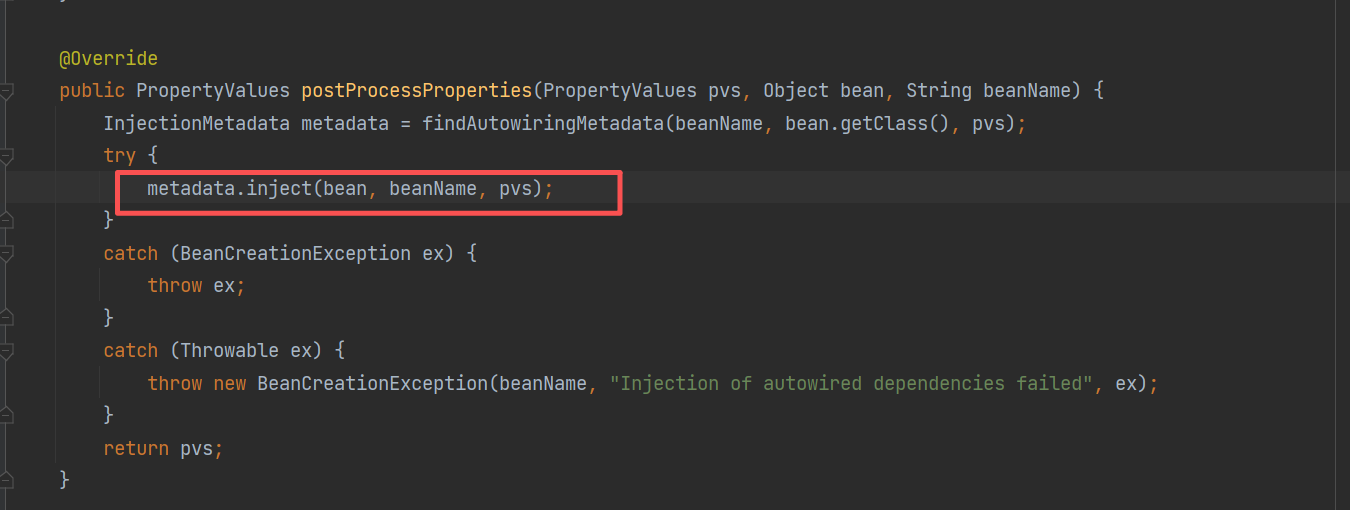Image resolution: width=1350 pixels, height=510 pixels.
Task: Click the try keyword
Action: tap(119, 156)
